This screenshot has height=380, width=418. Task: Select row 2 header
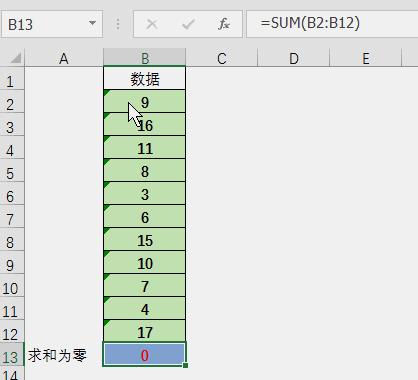coord(12,102)
